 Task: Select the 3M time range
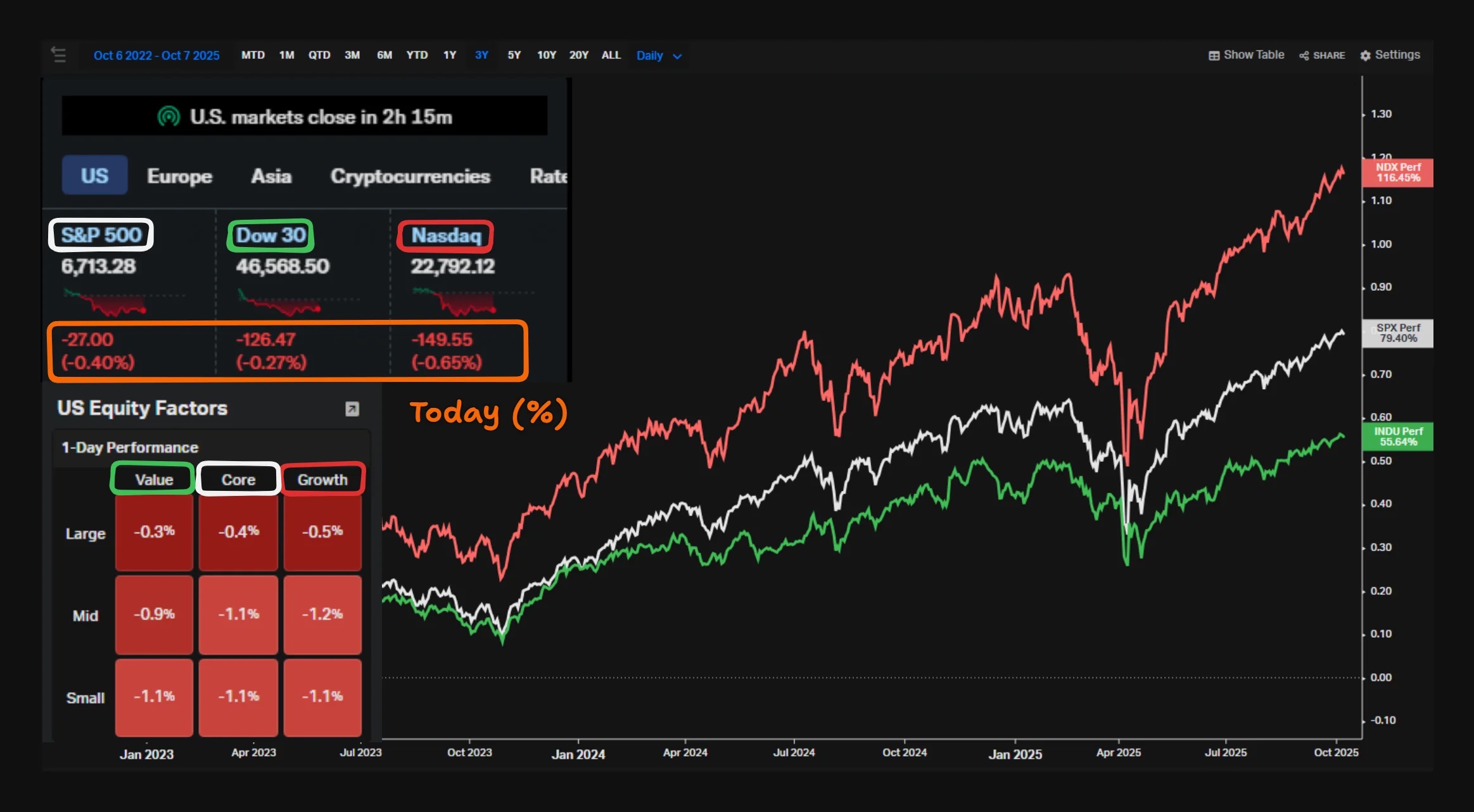(352, 55)
